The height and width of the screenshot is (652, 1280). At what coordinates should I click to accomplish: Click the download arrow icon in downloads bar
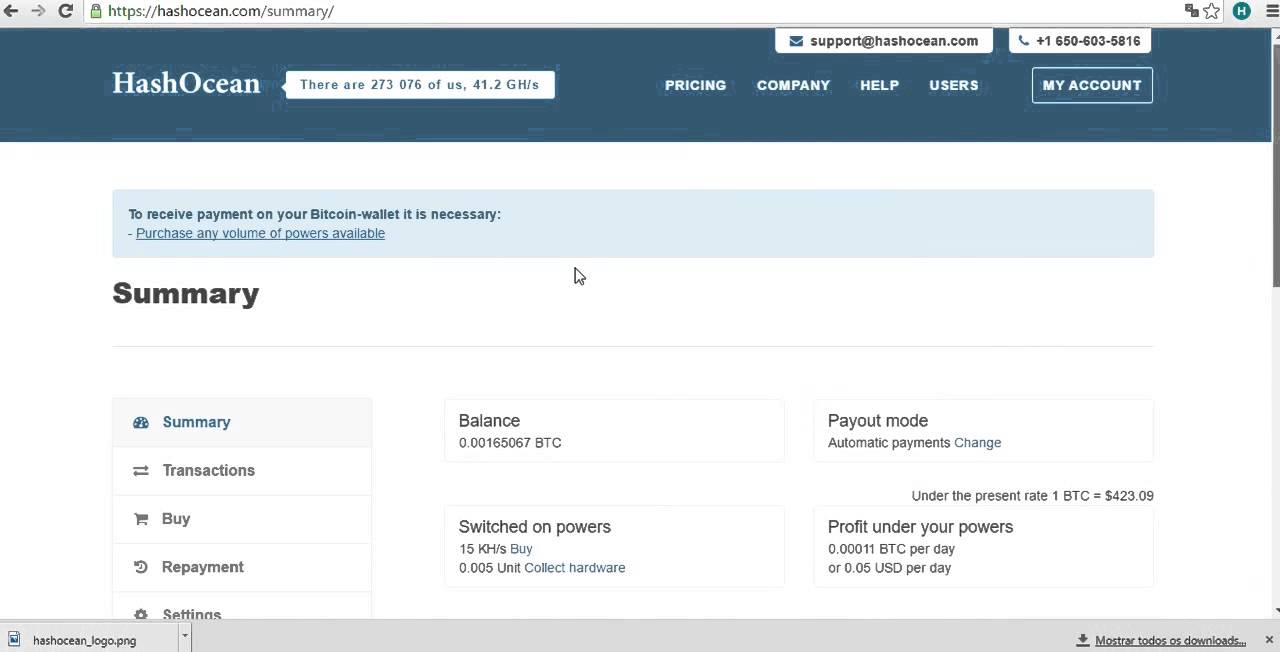coord(1083,640)
